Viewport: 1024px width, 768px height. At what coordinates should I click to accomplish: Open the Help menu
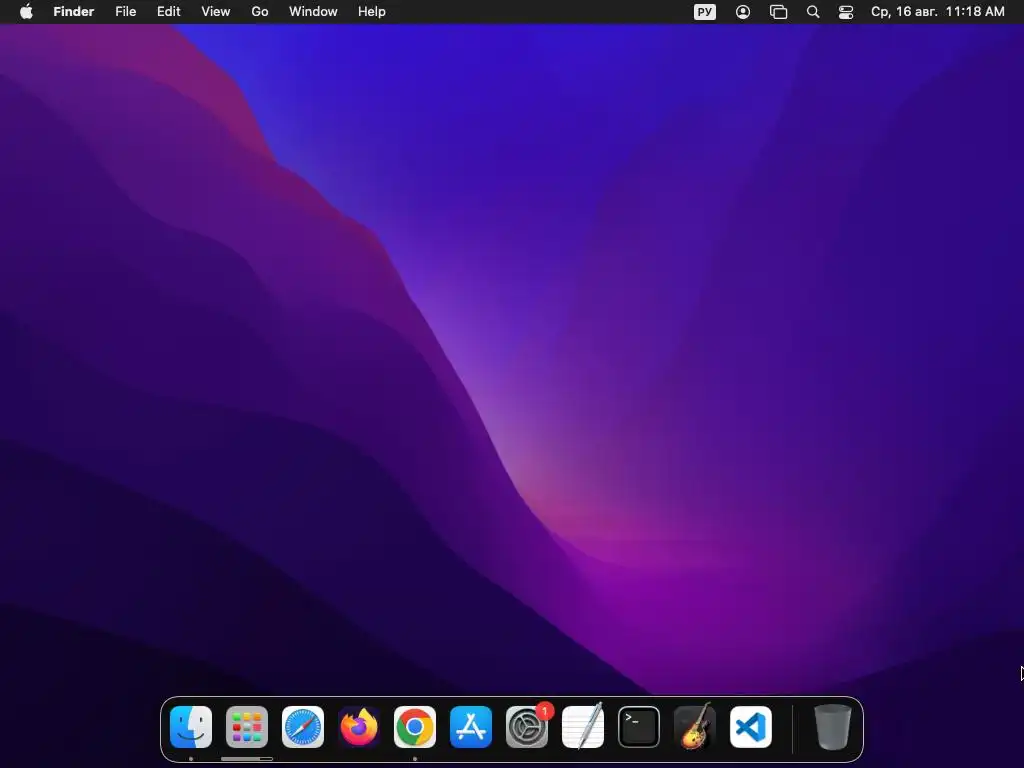pyautogui.click(x=372, y=12)
